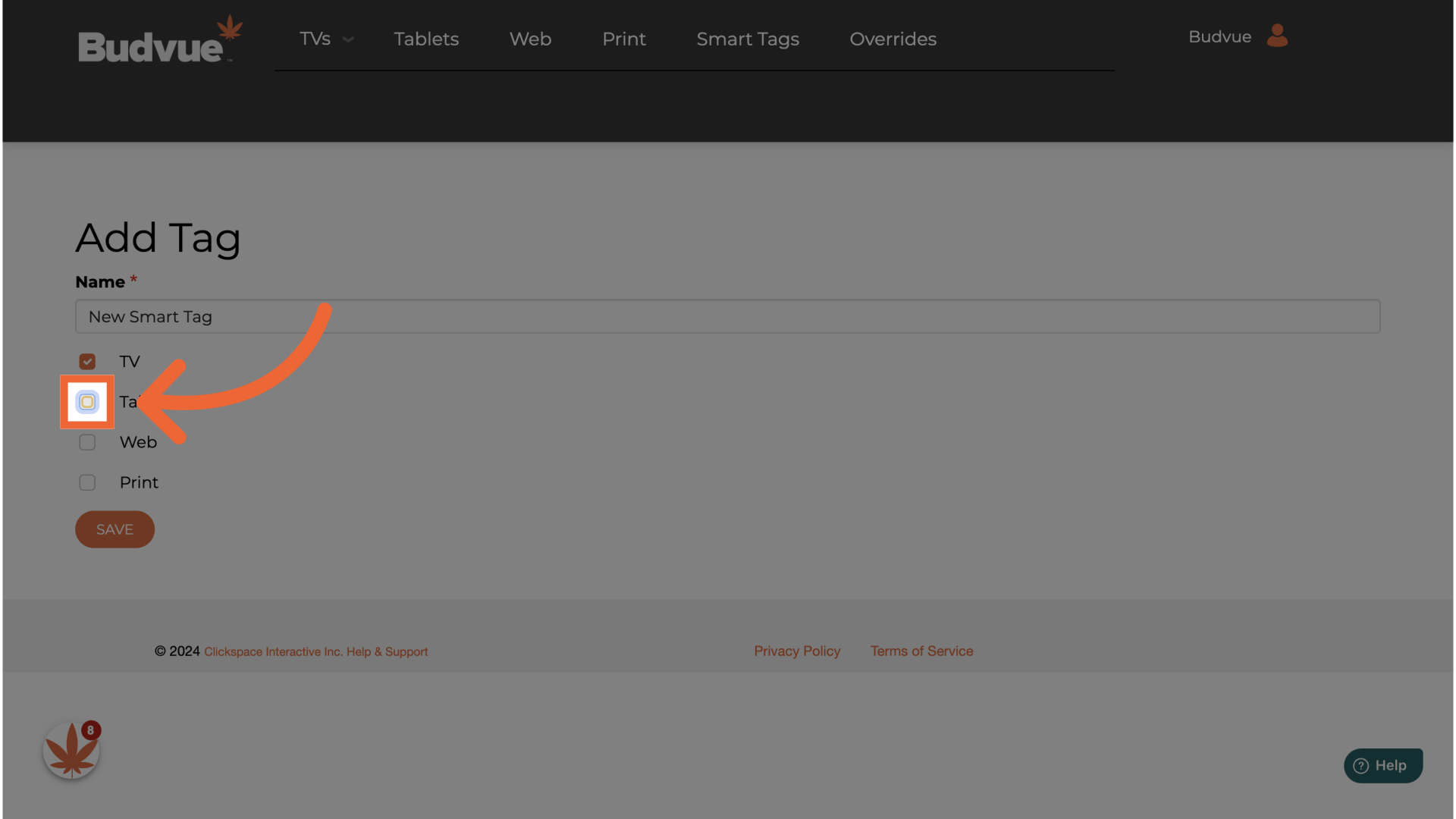Click the notification badge showing 8
Screen dimensions: 1456x819
click(91, 730)
